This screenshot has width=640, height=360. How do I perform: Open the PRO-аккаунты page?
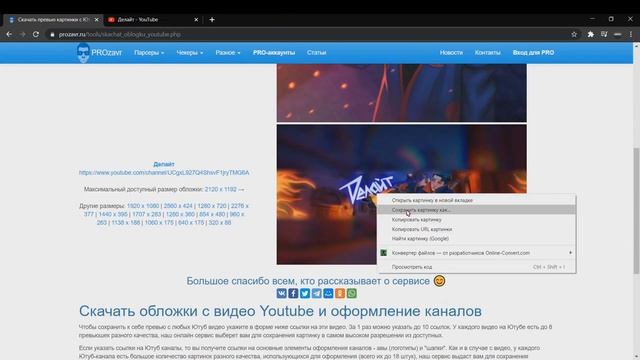point(274,53)
